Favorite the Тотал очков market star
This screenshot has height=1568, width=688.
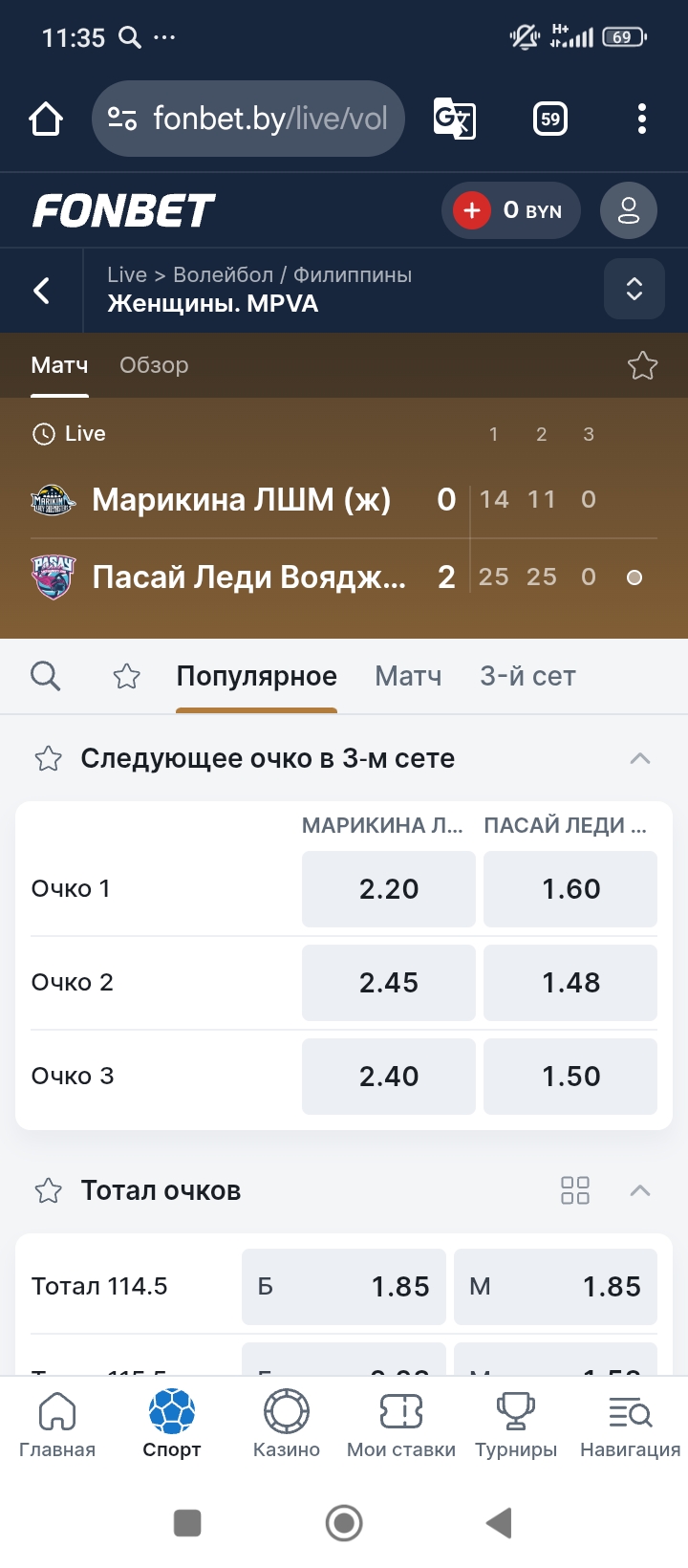click(x=48, y=1191)
